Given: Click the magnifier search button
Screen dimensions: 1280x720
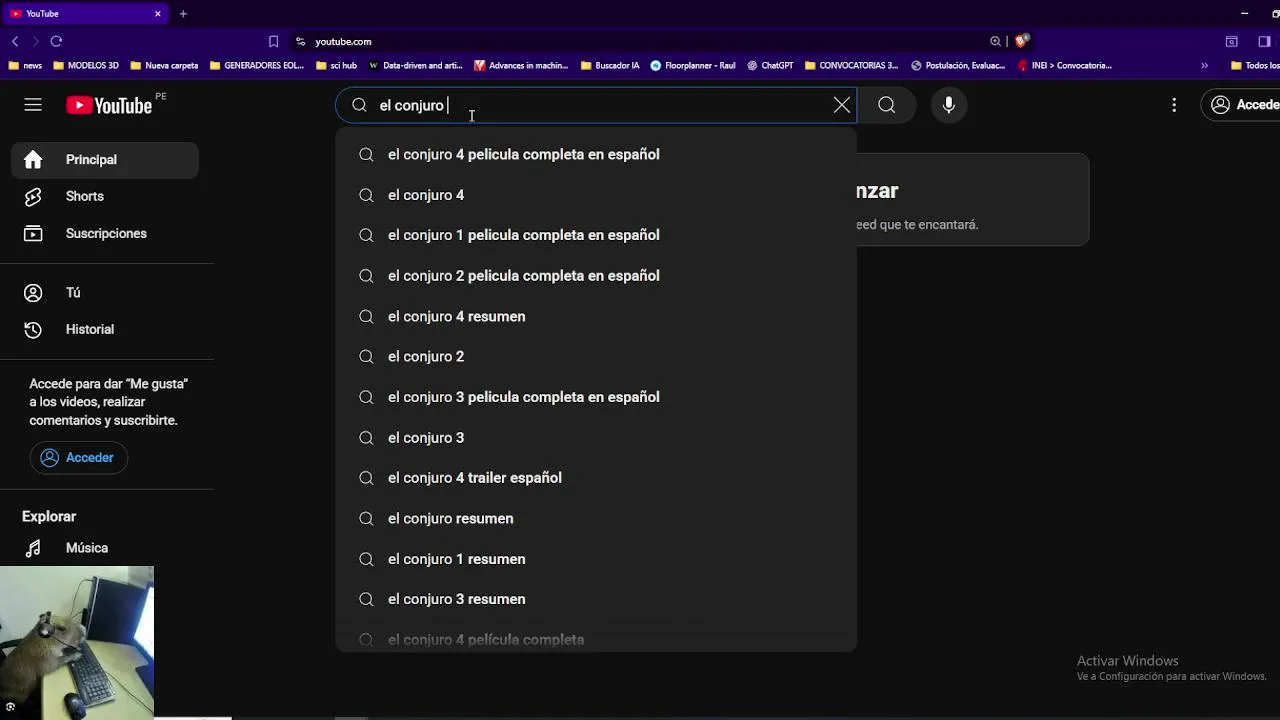Looking at the screenshot, I should 886,105.
